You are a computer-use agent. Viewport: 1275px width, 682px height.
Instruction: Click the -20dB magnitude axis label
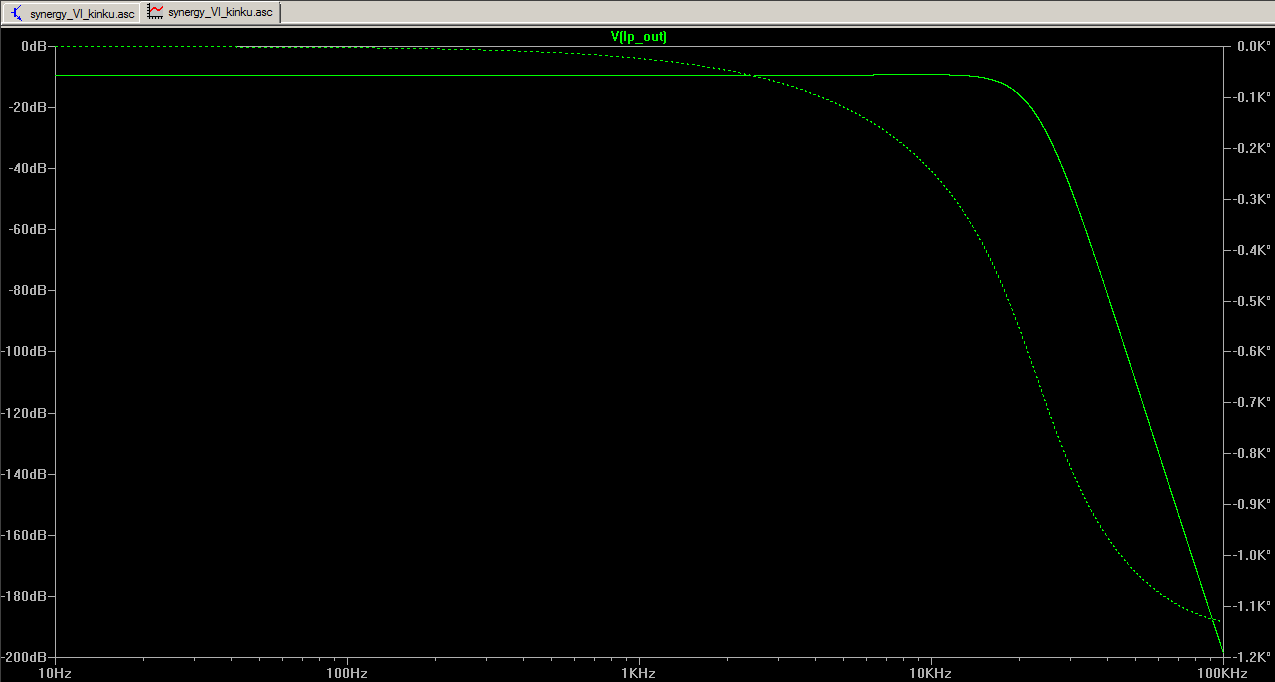29,107
